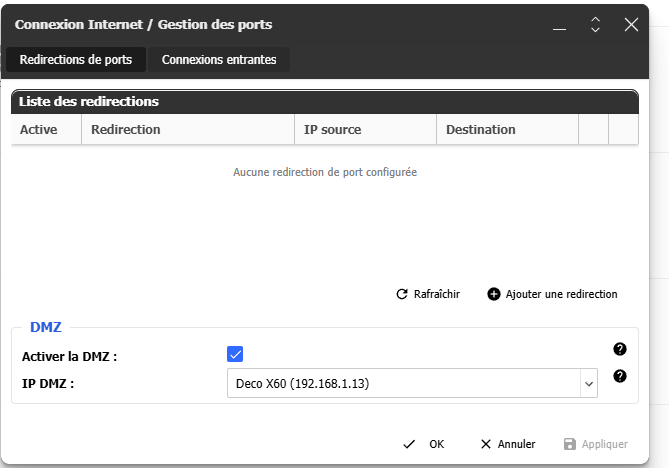The height and width of the screenshot is (468, 669).
Task: Switch to Redirections de ports tab
Action: (x=76, y=60)
